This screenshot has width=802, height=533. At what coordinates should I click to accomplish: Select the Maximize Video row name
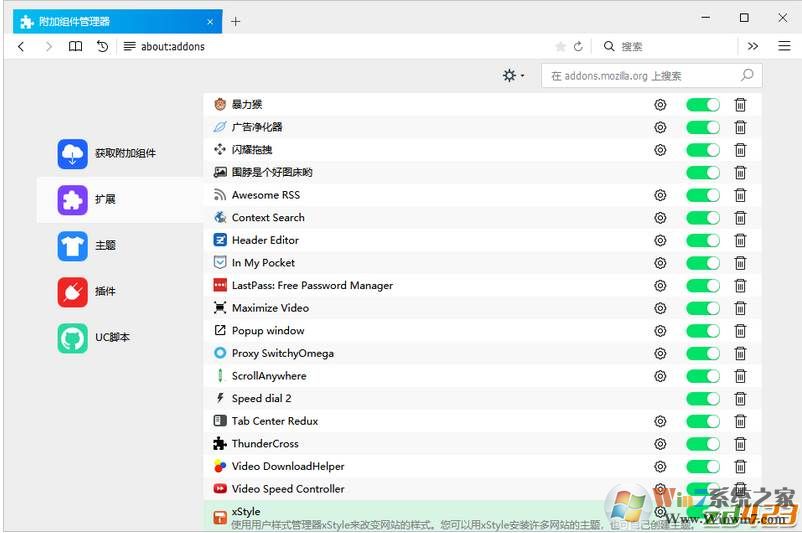[270, 308]
